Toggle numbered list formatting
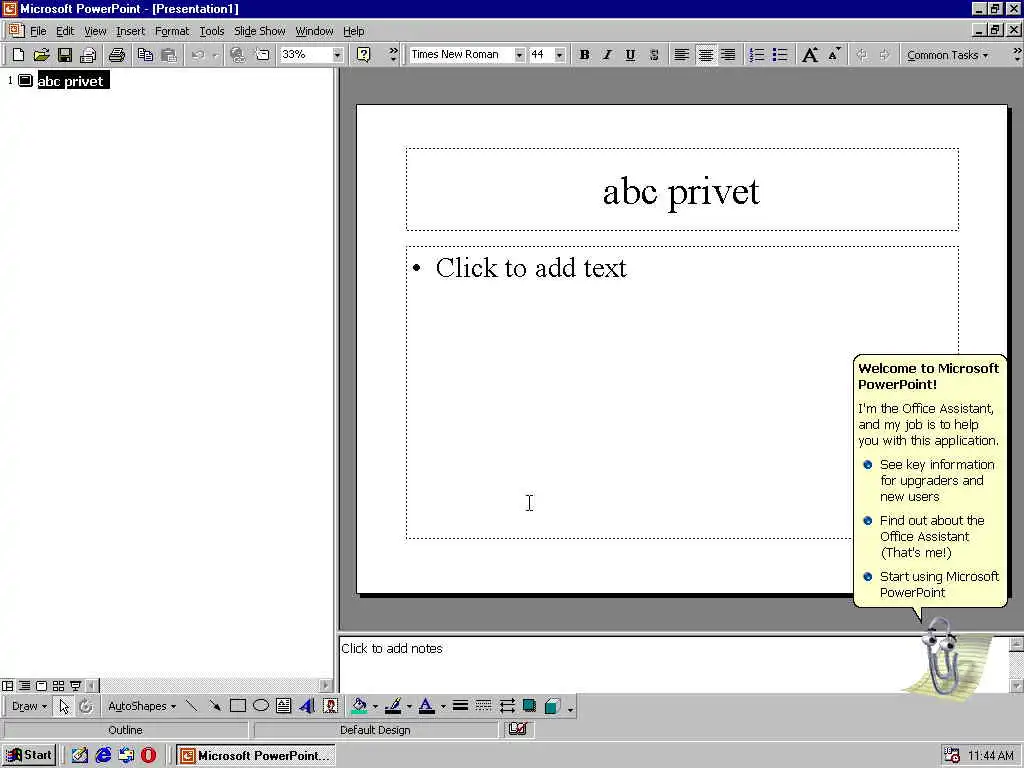 756,55
